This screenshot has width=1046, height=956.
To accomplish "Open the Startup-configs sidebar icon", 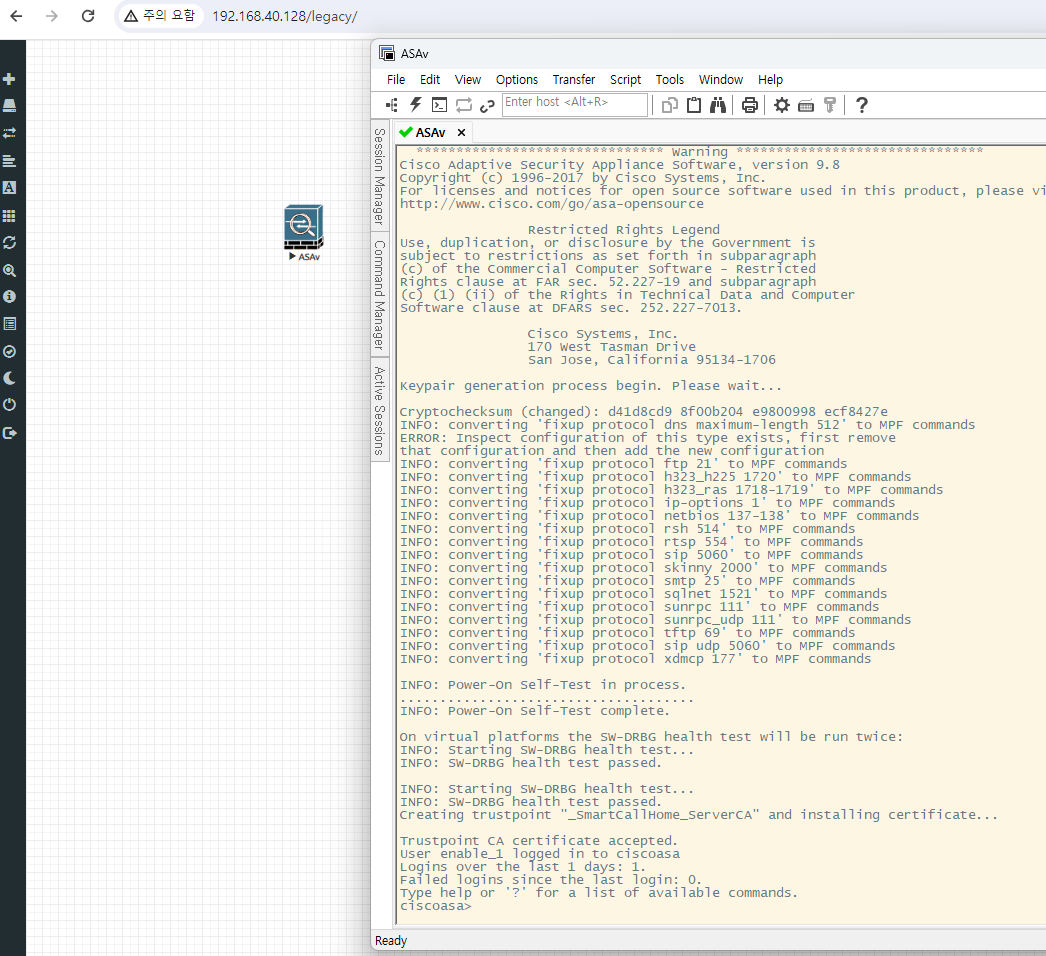I will 9,161.
